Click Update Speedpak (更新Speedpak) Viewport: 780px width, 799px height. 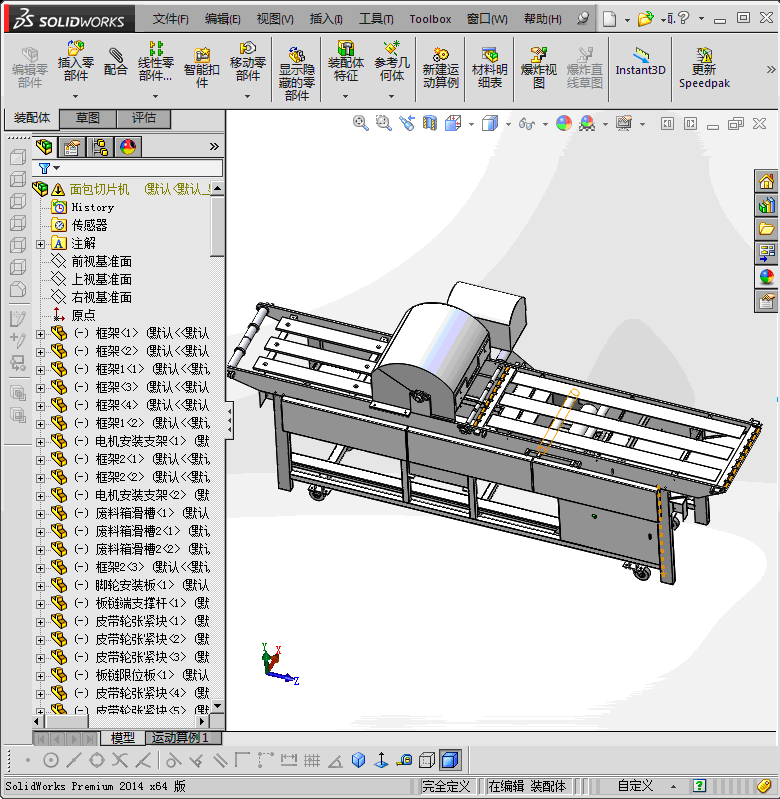pos(704,68)
